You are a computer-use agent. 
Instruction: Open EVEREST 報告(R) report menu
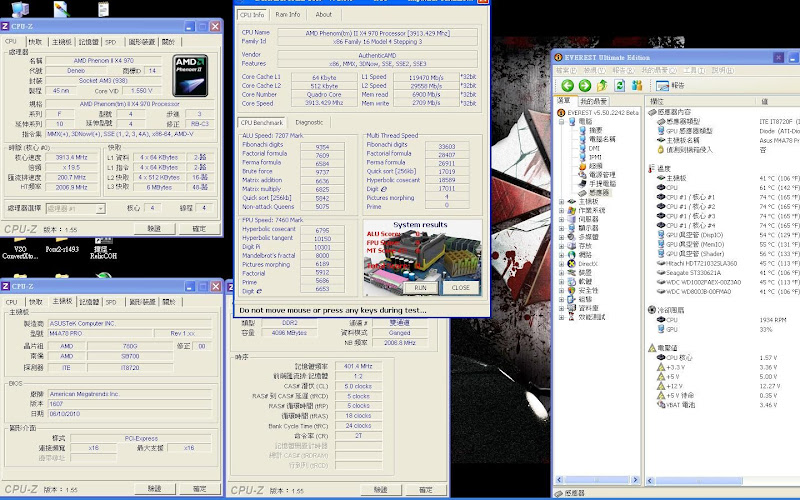coord(623,70)
